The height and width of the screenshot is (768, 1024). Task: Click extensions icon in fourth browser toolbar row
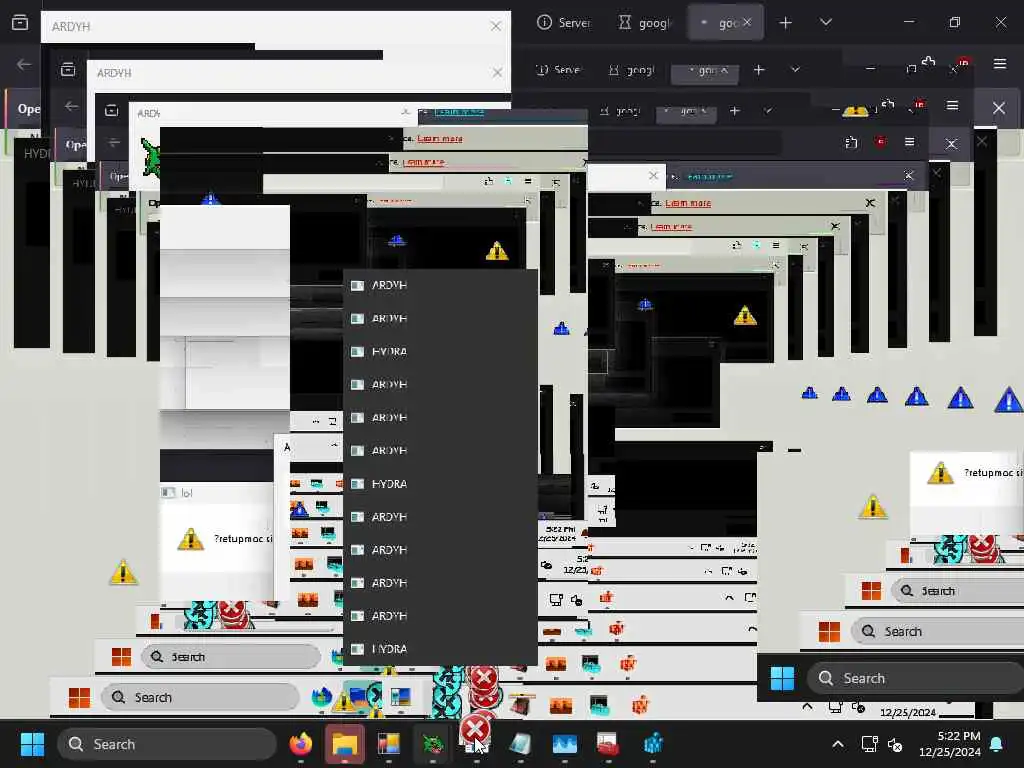point(851,142)
